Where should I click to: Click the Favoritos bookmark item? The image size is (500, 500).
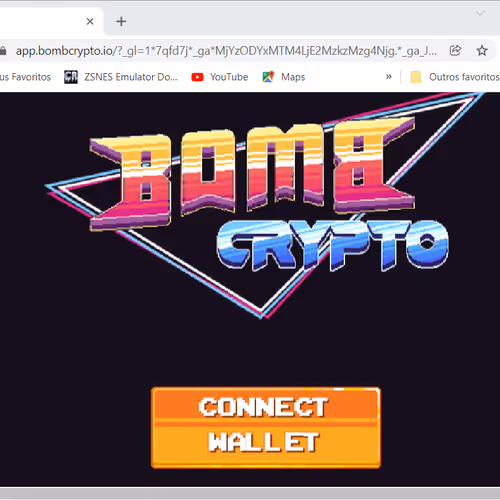25,77
